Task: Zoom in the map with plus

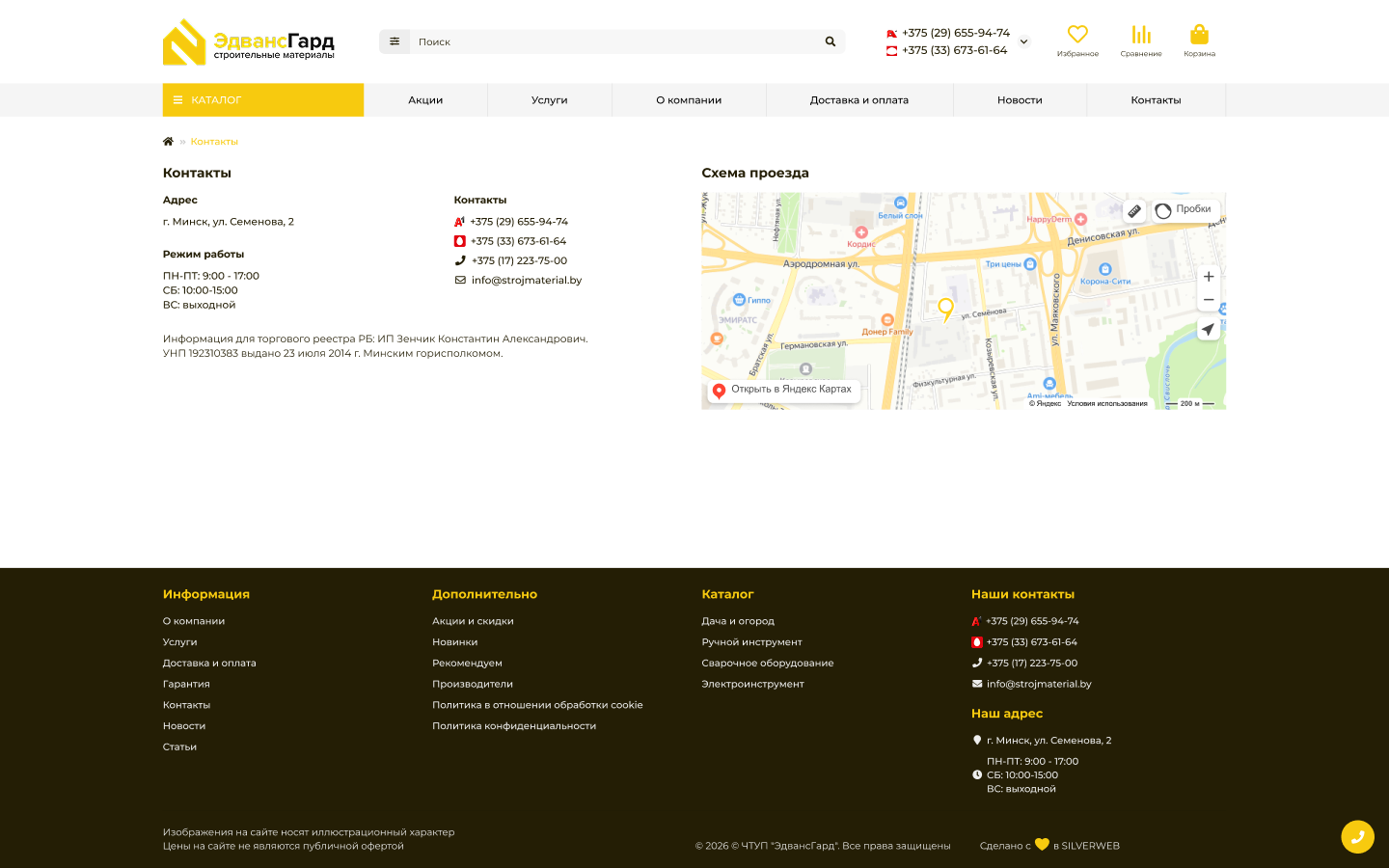Action: point(1208,277)
